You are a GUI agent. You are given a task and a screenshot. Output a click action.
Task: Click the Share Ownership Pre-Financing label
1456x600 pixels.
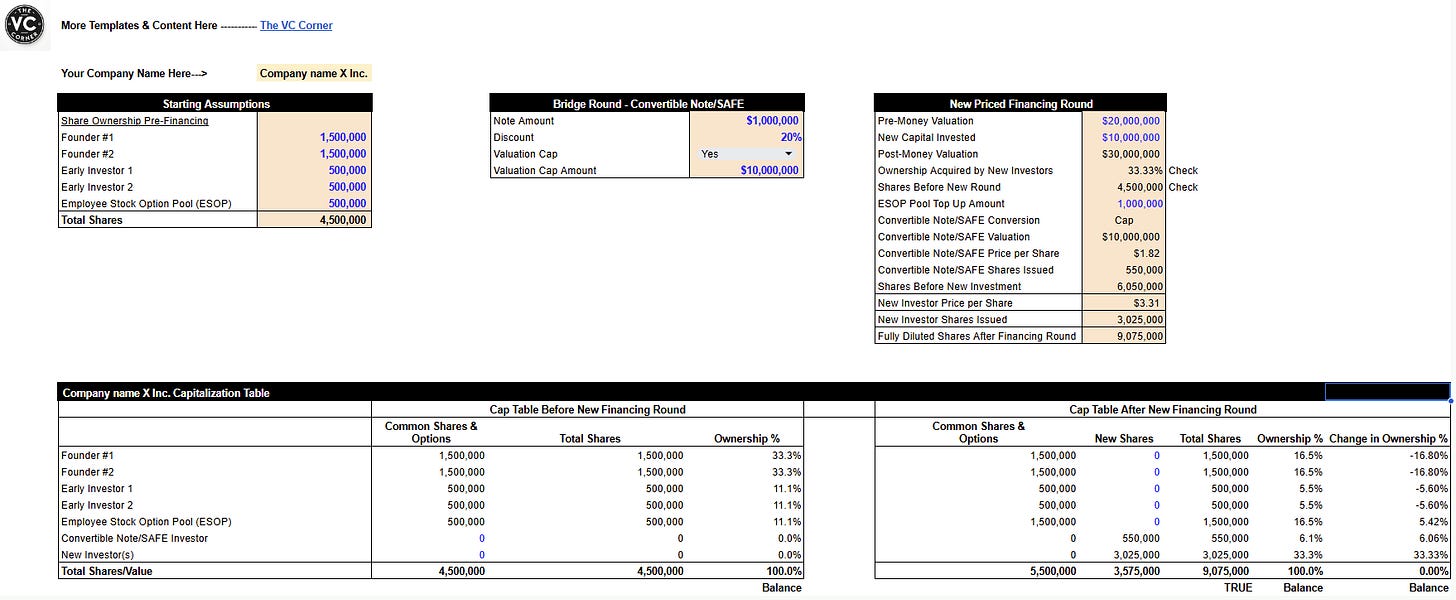coord(135,121)
